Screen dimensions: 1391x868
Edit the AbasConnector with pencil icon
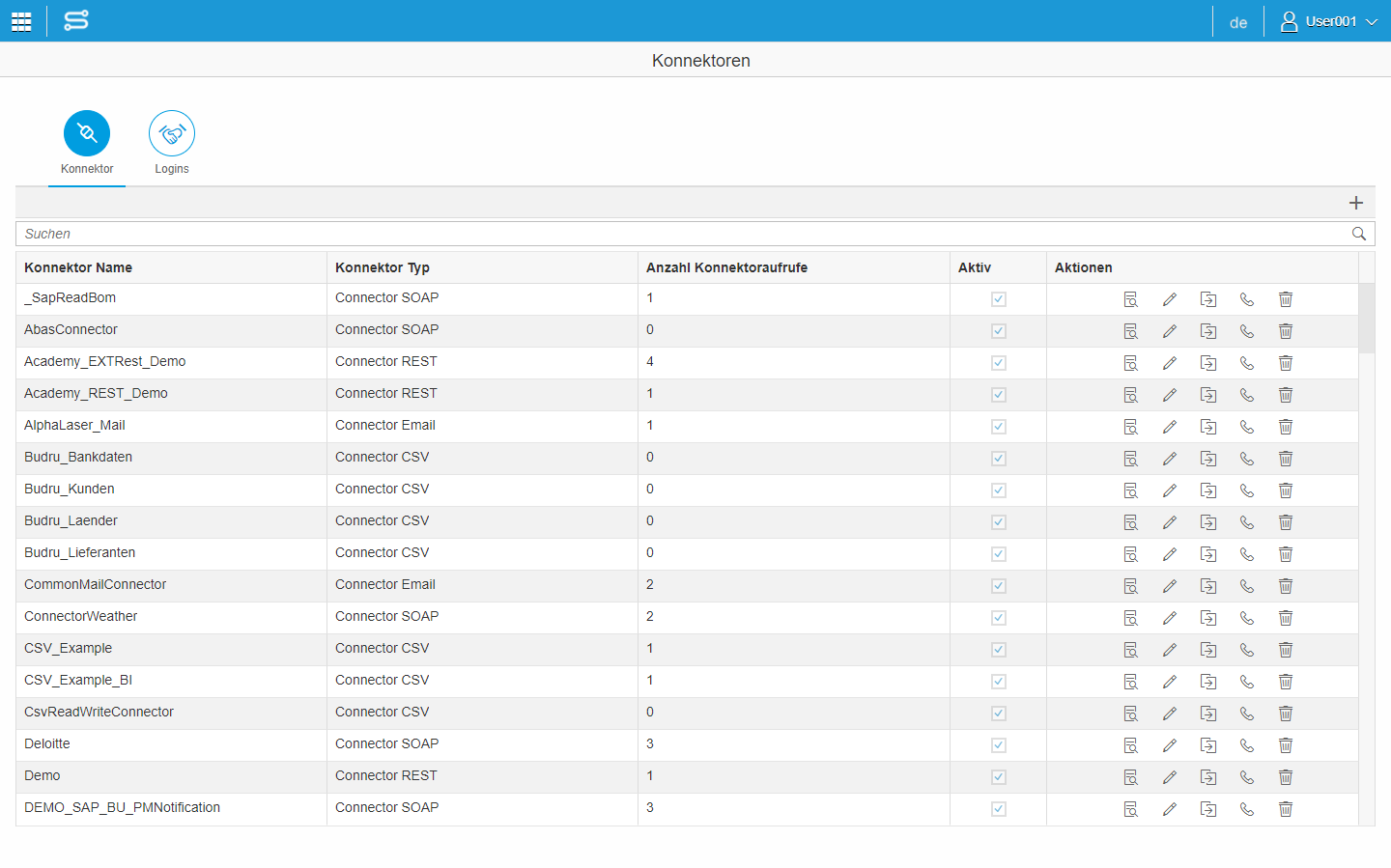[x=1169, y=331]
